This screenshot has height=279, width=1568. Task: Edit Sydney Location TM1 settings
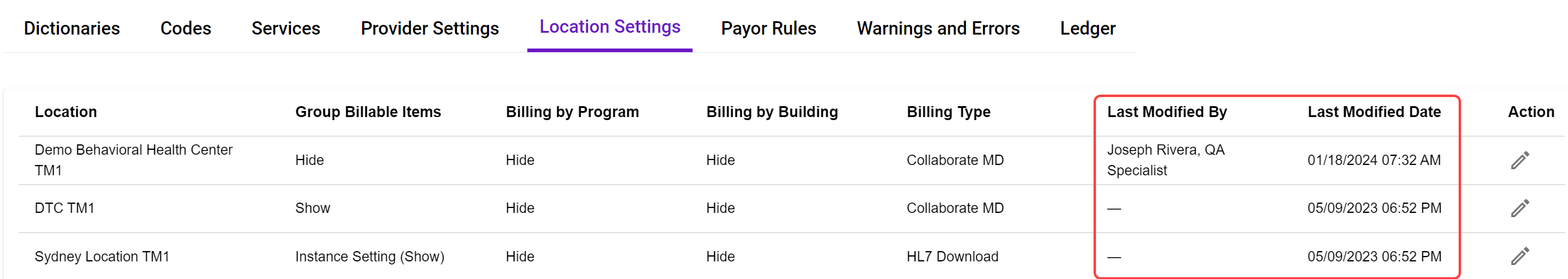1519,256
